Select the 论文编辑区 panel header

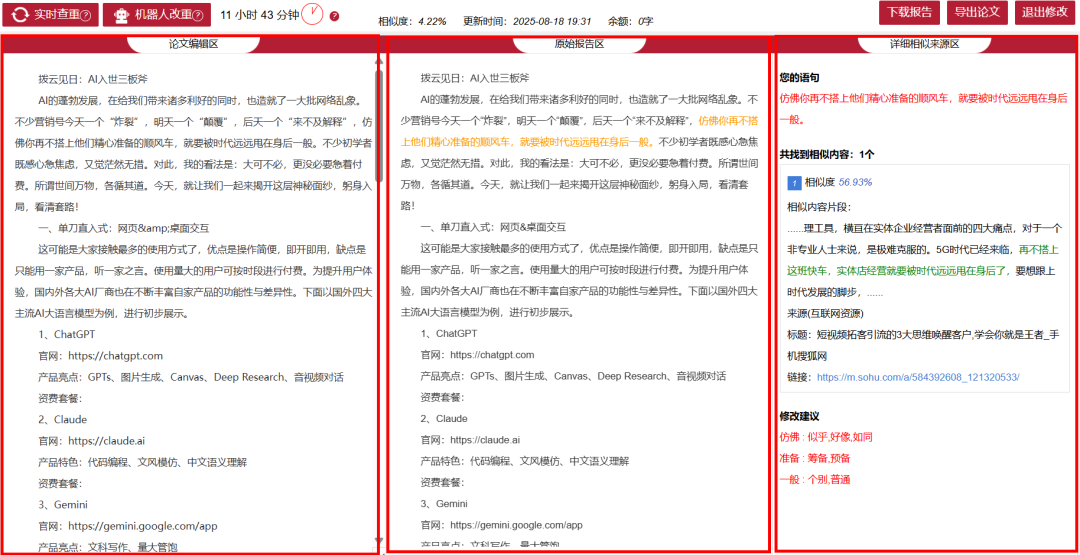click(x=194, y=44)
